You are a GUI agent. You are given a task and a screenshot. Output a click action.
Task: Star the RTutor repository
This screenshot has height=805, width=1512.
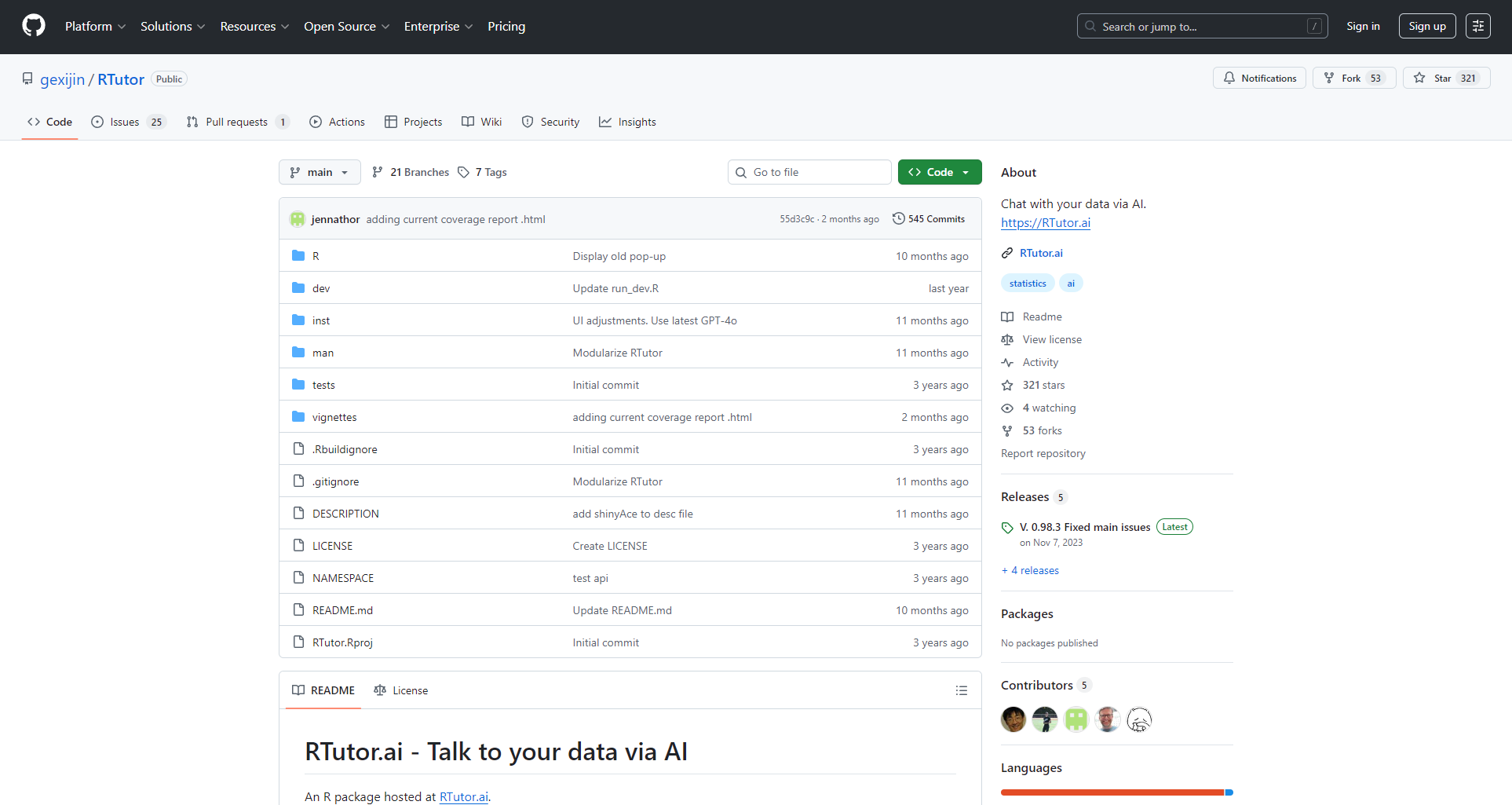(x=1445, y=78)
